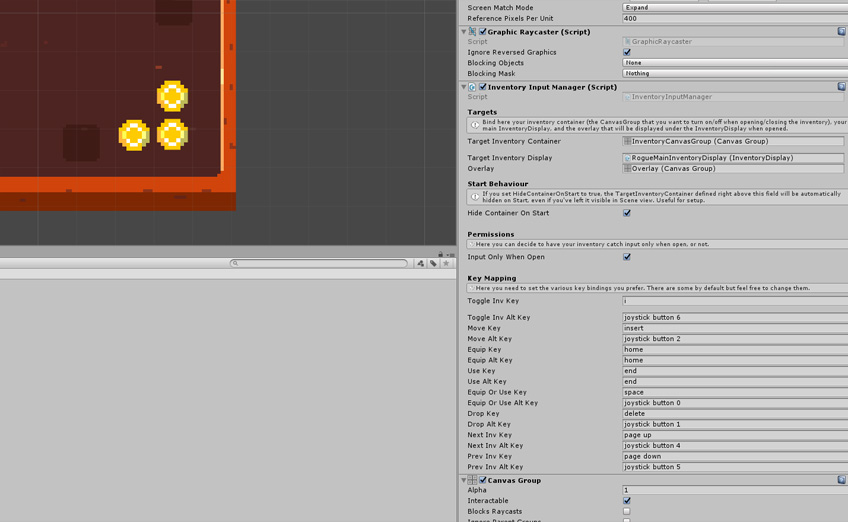Screen dimensions: 848x522
Task: Collapse the Graphic Raycaster component foldout
Action: 463,32
